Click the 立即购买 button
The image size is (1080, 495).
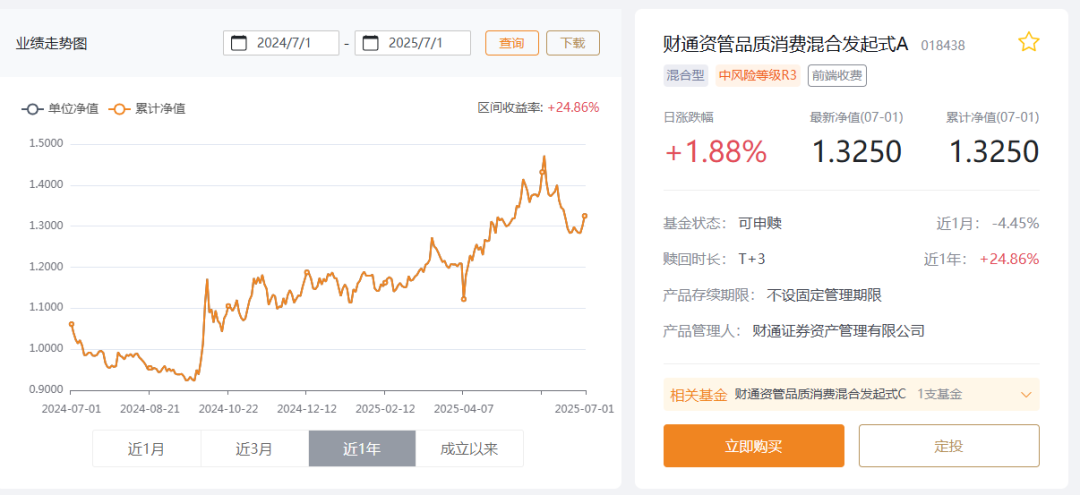click(x=753, y=446)
